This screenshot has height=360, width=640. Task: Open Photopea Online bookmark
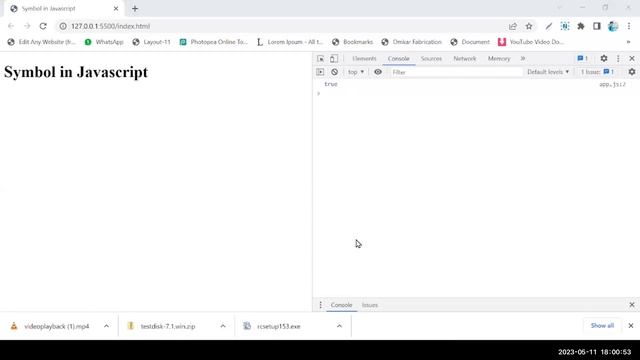(213, 42)
